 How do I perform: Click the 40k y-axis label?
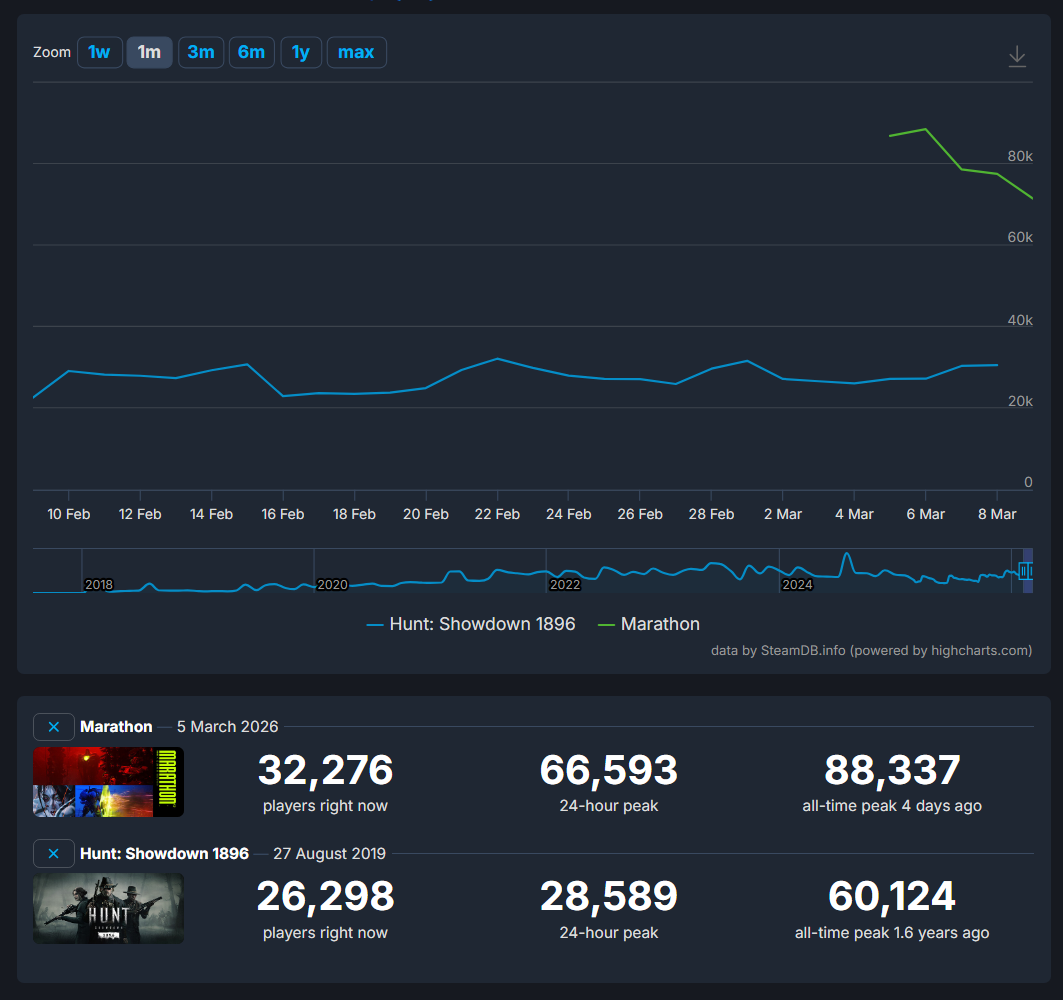(1020, 320)
